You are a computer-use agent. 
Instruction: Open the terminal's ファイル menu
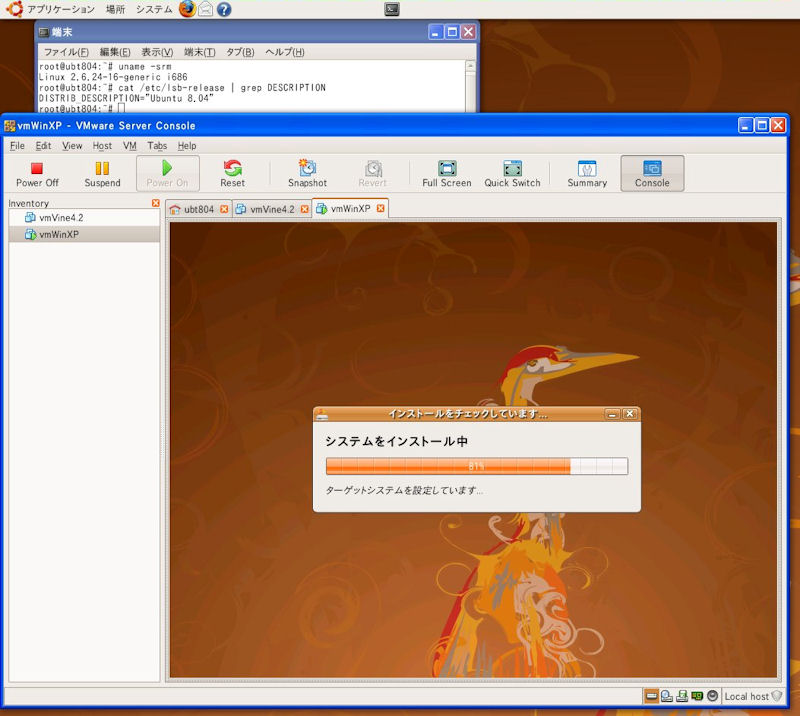coord(66,52)
